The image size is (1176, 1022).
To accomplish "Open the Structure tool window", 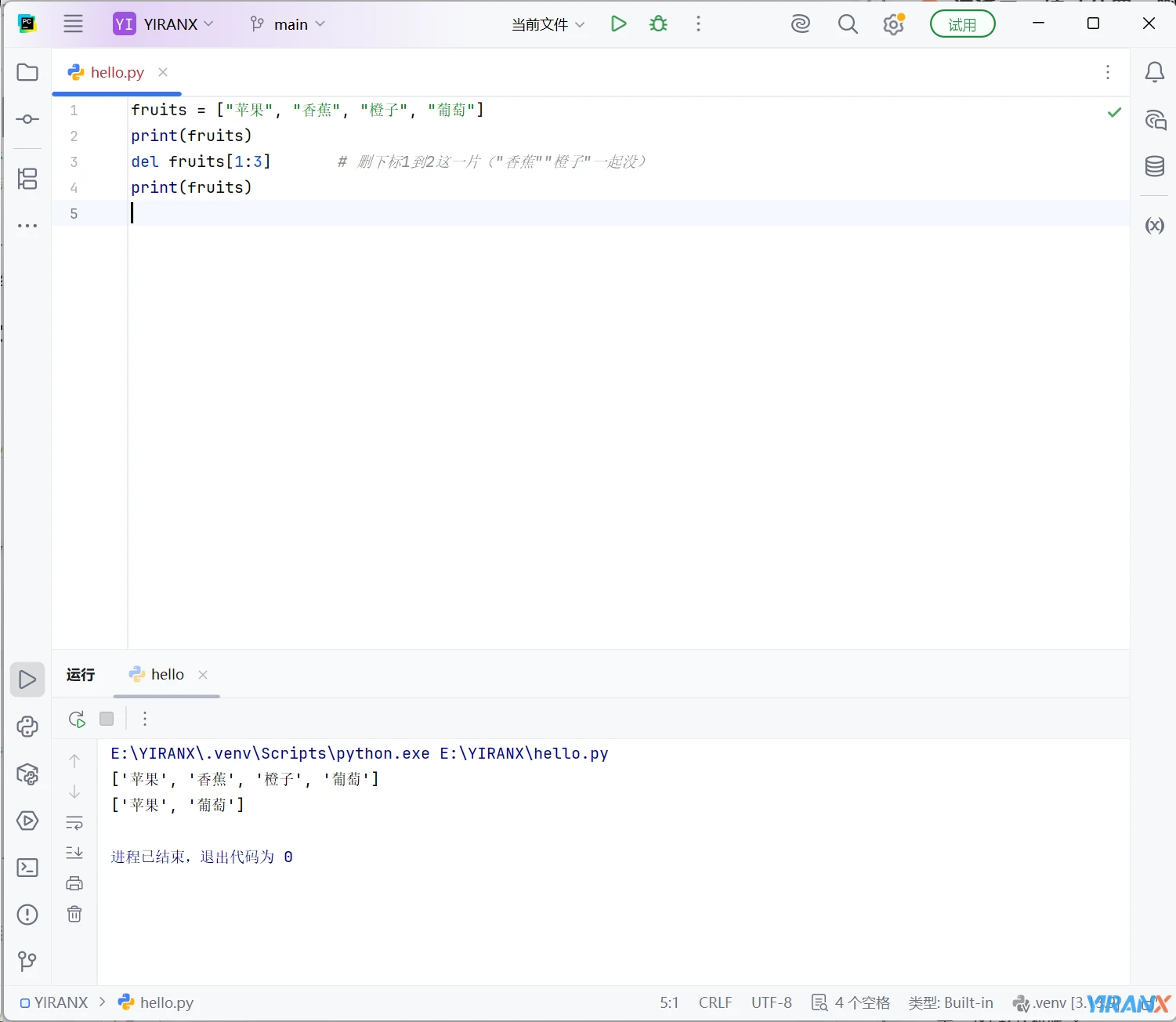I will tap(27, 179).
